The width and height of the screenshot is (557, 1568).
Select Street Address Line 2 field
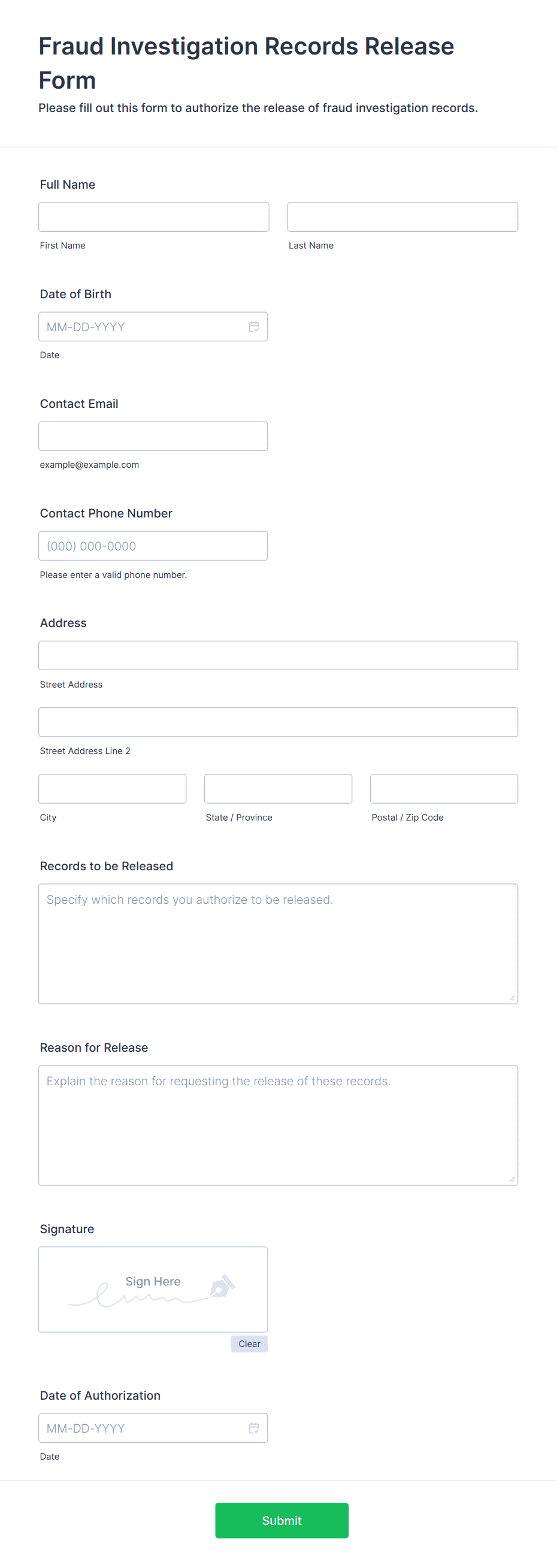click(x=278, y=722)
